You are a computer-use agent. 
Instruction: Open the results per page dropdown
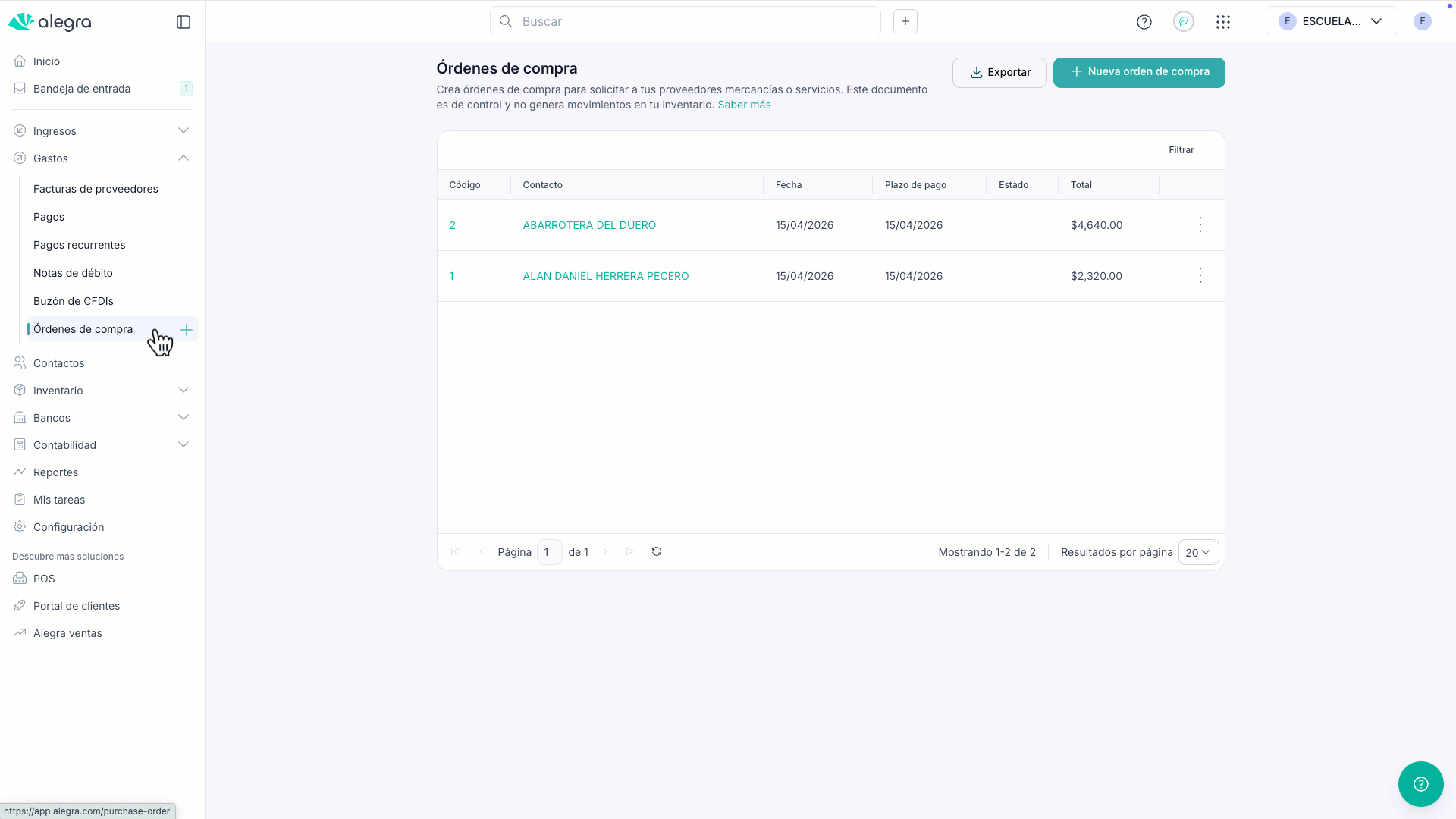click(1197, 552)
